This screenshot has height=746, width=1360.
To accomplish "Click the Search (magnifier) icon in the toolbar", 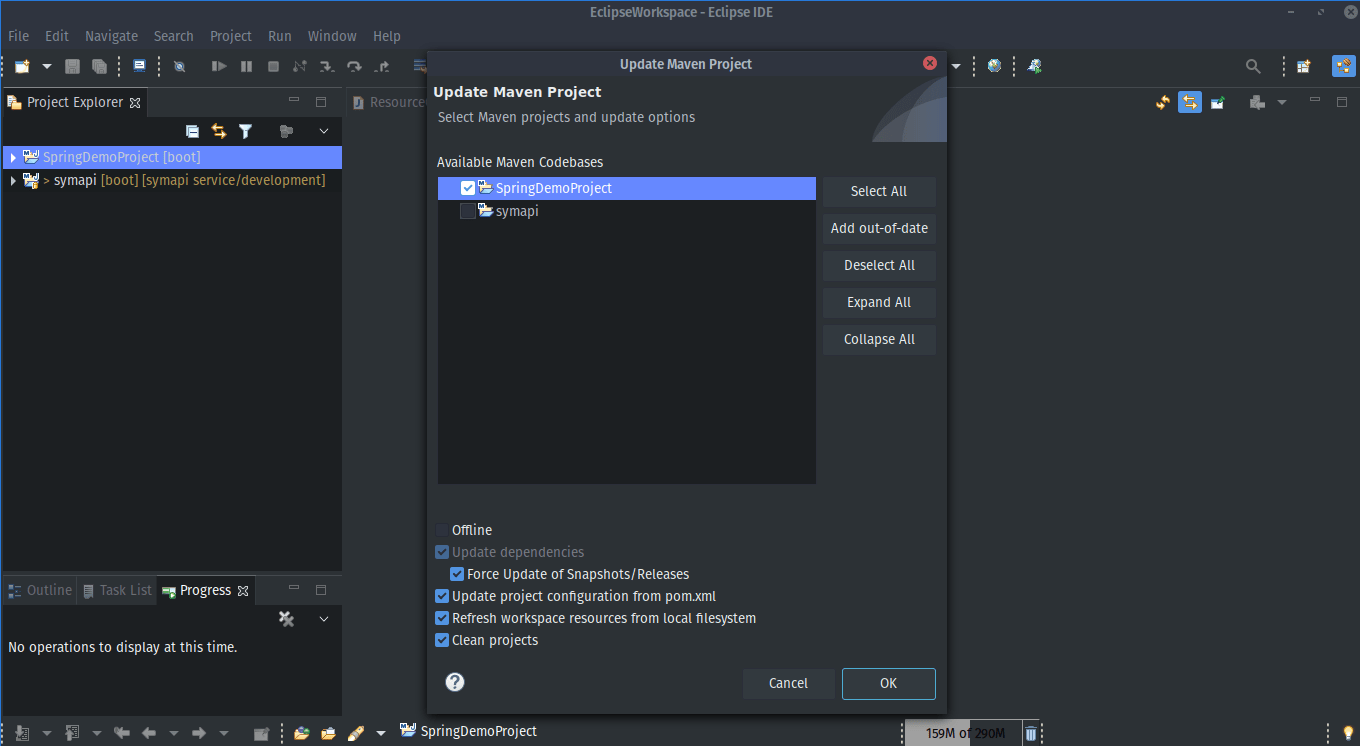I will point(1253,66).
